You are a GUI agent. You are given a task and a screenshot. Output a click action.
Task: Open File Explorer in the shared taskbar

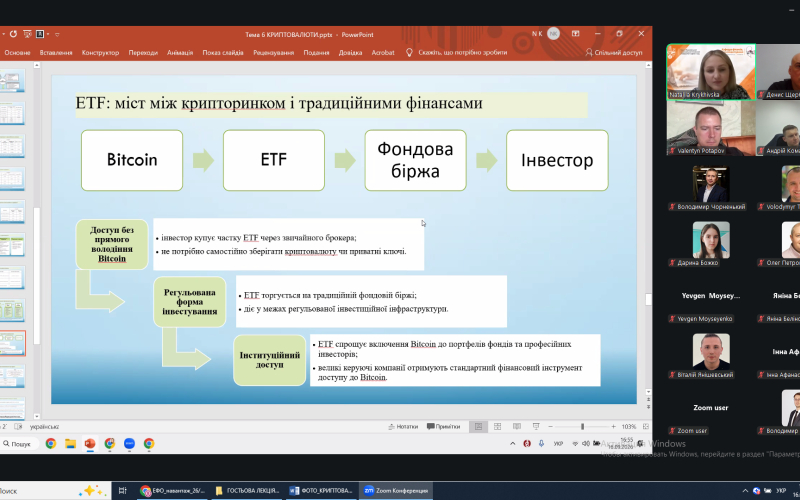(70, 443)
